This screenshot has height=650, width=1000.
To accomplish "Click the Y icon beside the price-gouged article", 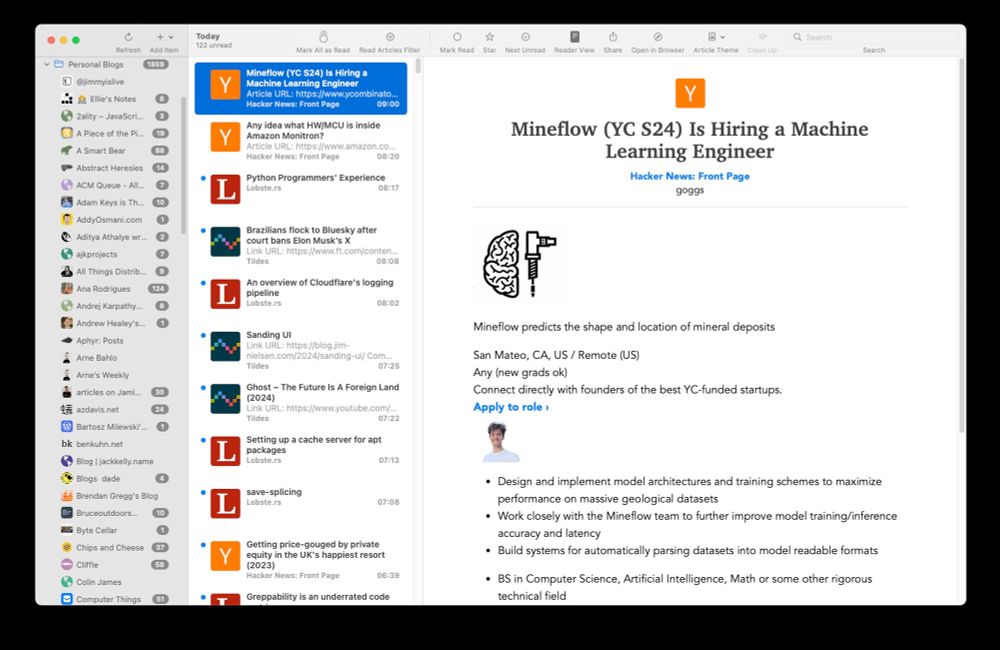I will [x=225, y=556].
